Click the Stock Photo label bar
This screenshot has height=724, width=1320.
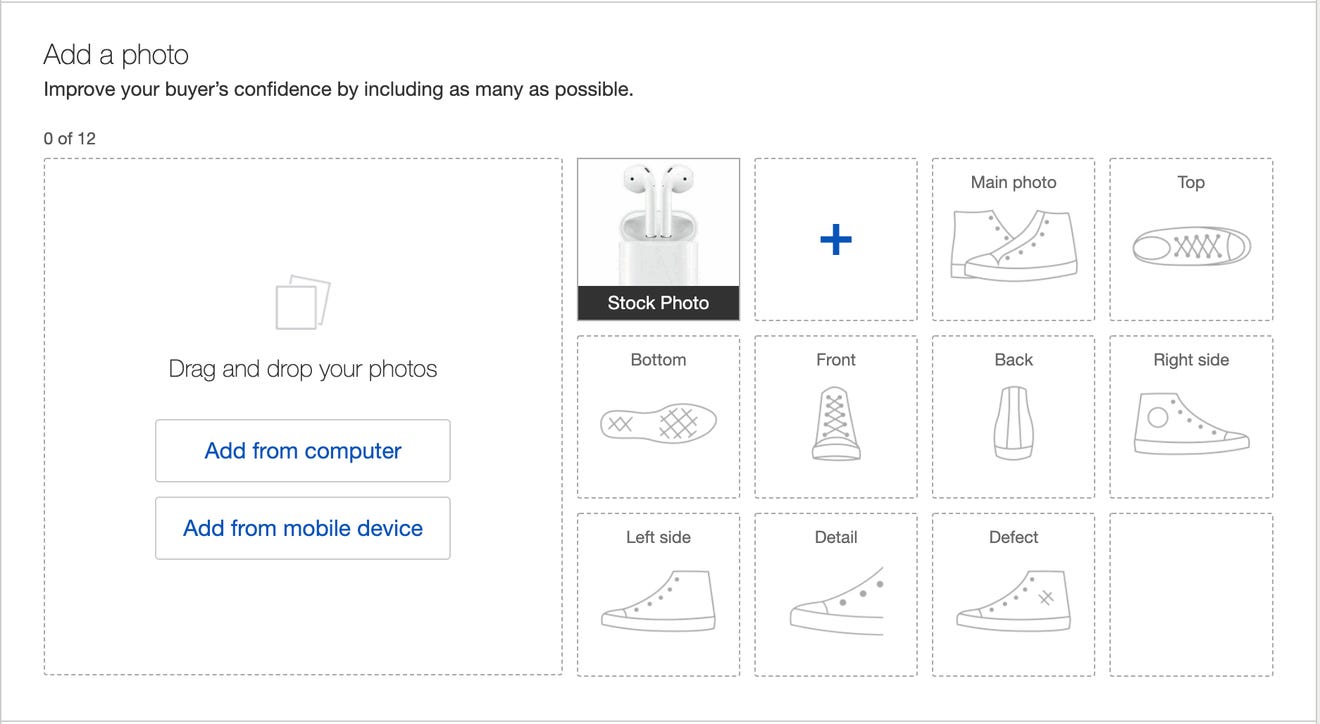pos(657,302)
